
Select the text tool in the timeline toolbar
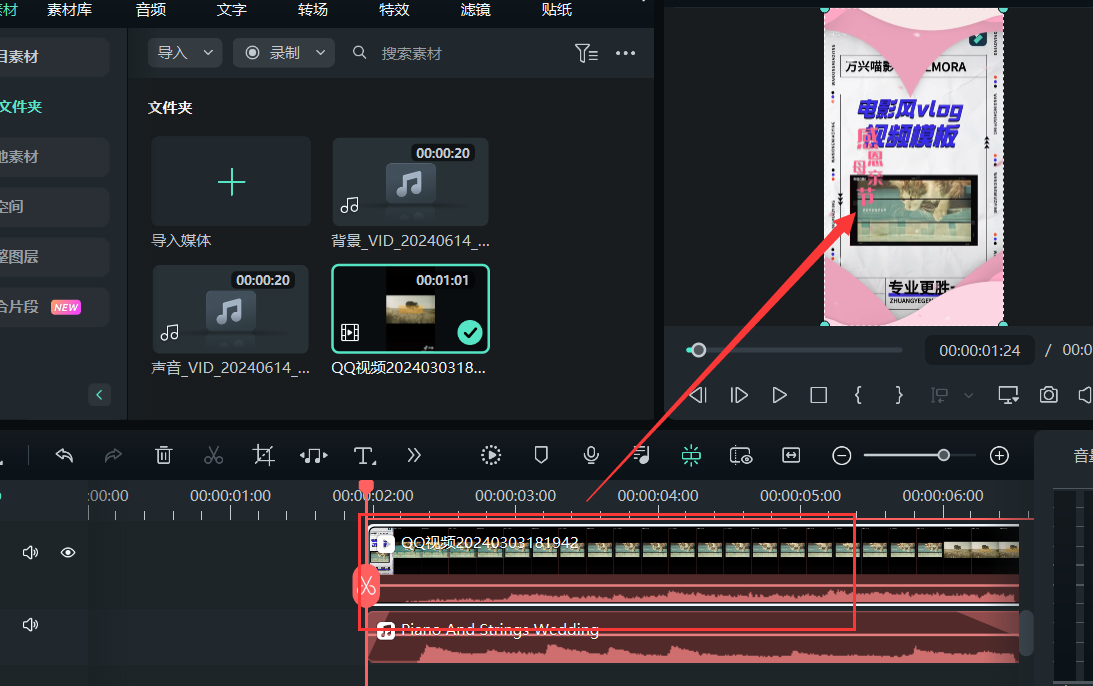(364, 455)
